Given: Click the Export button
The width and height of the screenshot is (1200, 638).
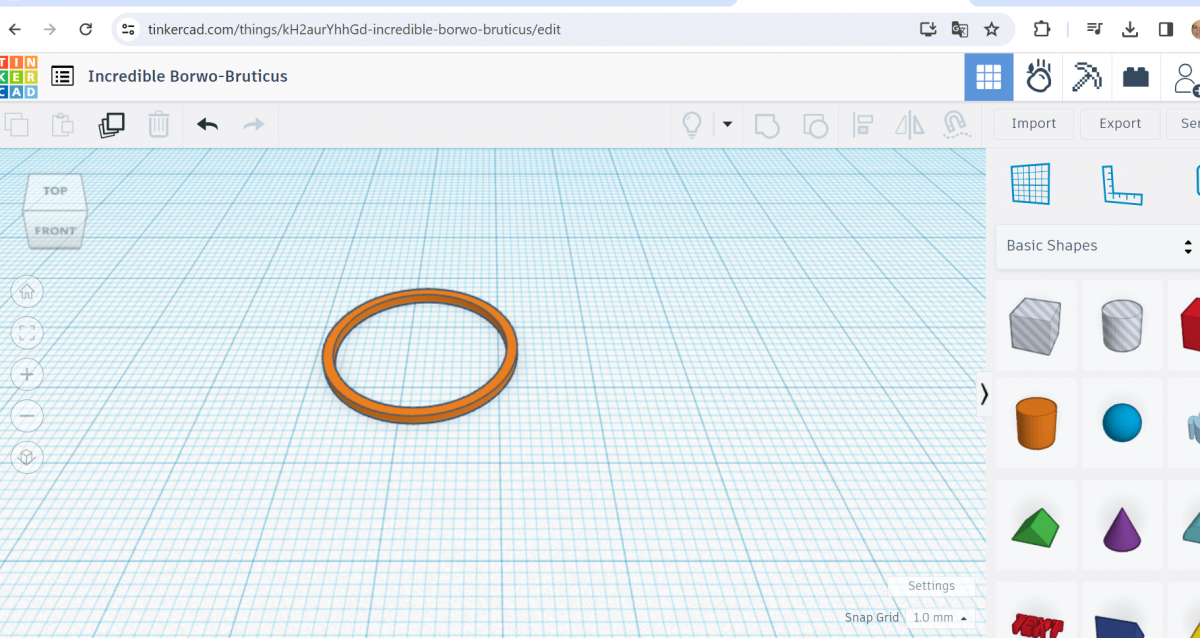Looking at the screenshot, I should coord(1119,123).
